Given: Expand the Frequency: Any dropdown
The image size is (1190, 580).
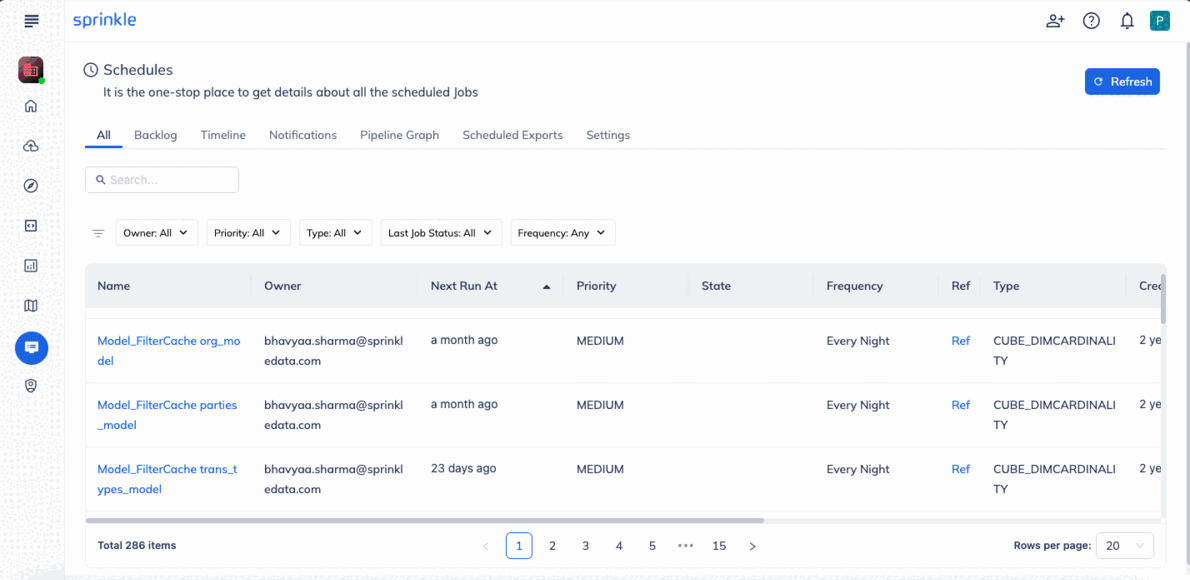Looking at the screenshot, I should (x=562, y=233).
